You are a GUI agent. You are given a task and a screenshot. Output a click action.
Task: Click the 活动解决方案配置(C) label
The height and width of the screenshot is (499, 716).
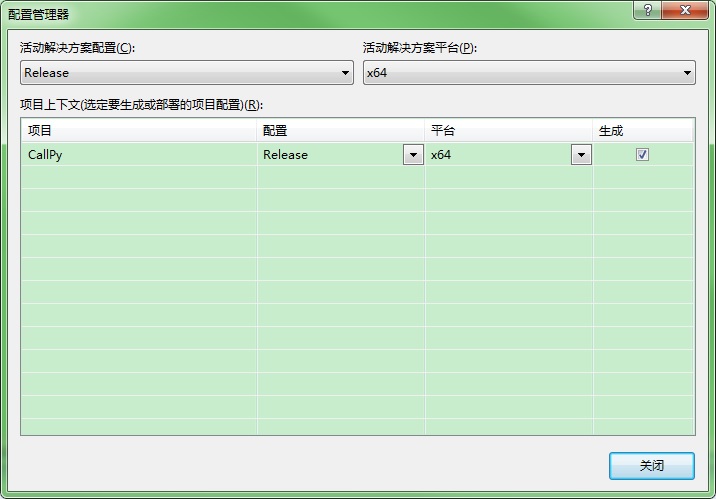tap(77, 47)
